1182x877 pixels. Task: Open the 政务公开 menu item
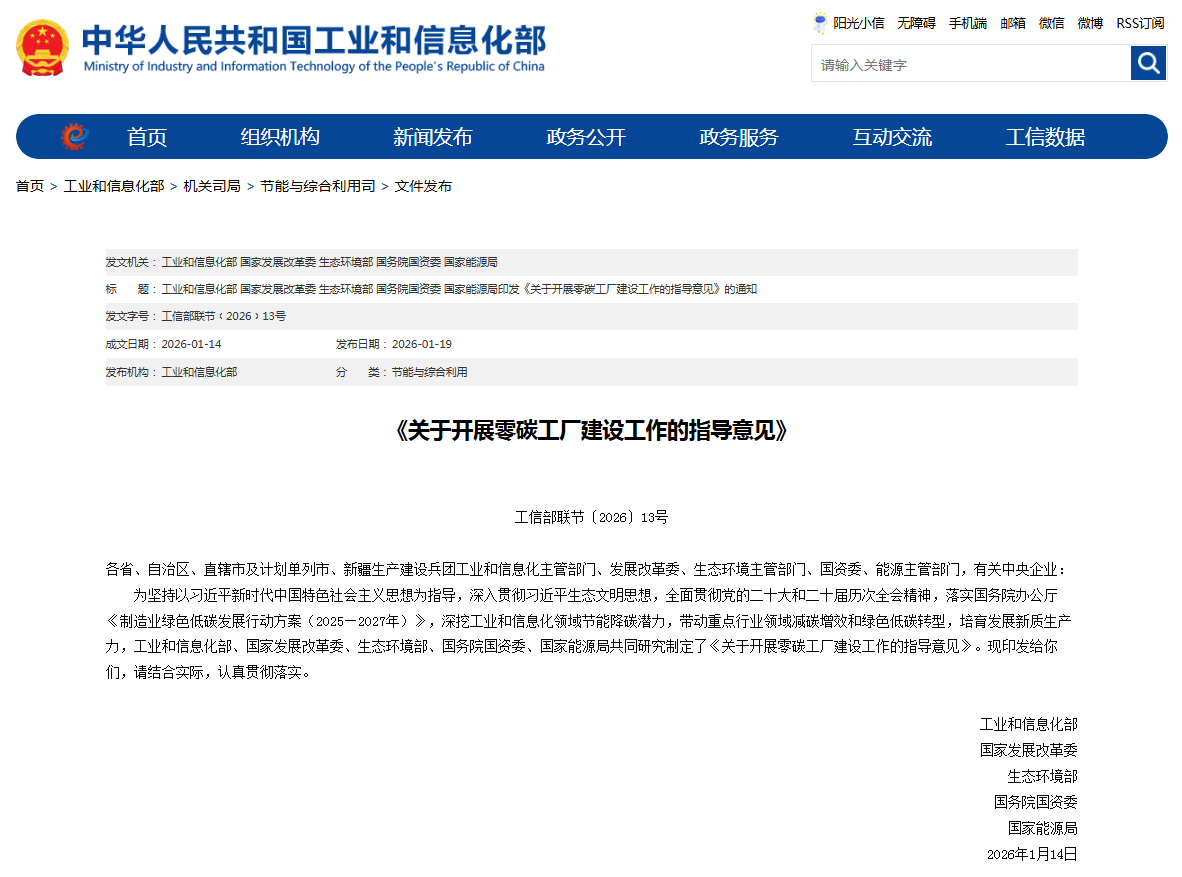(585, 137)
